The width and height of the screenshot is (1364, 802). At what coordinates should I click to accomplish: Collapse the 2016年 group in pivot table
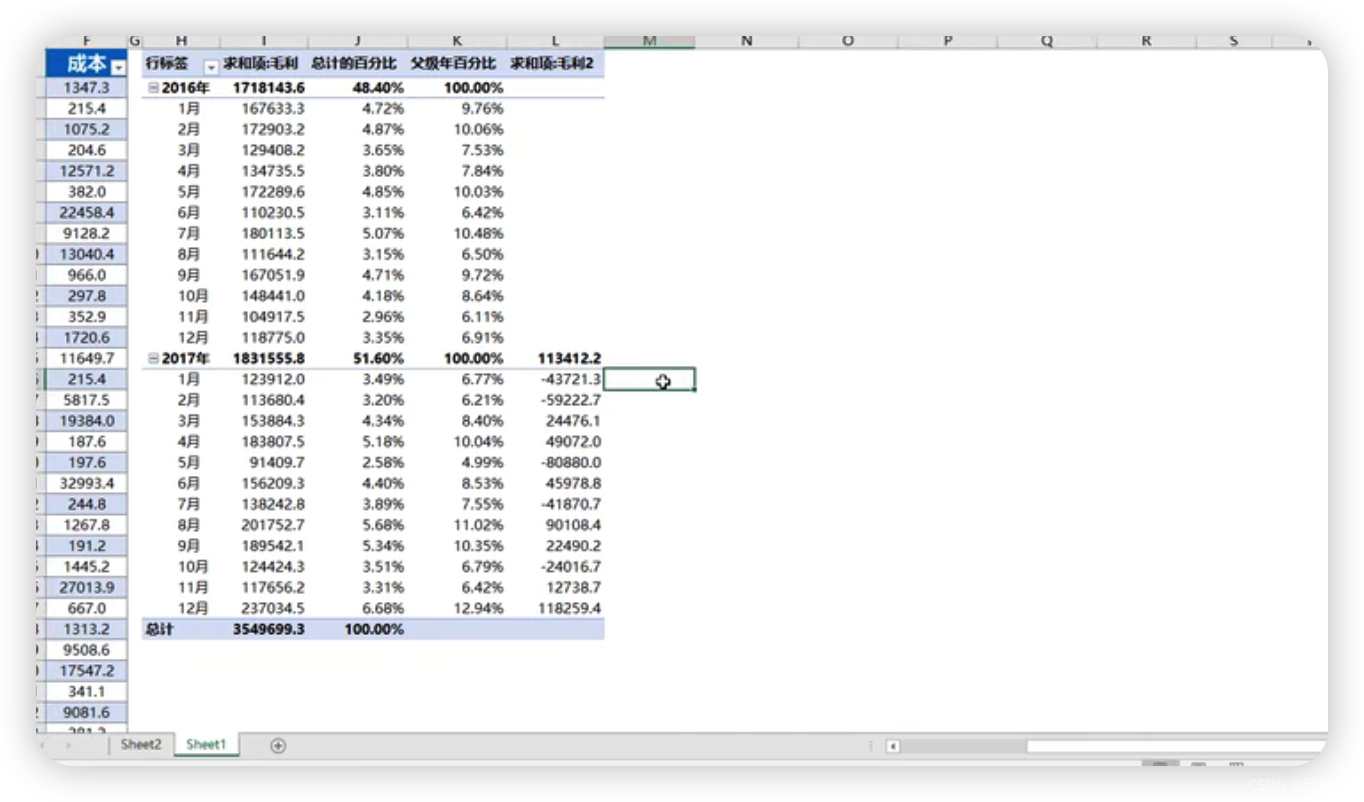pos(153,88)
